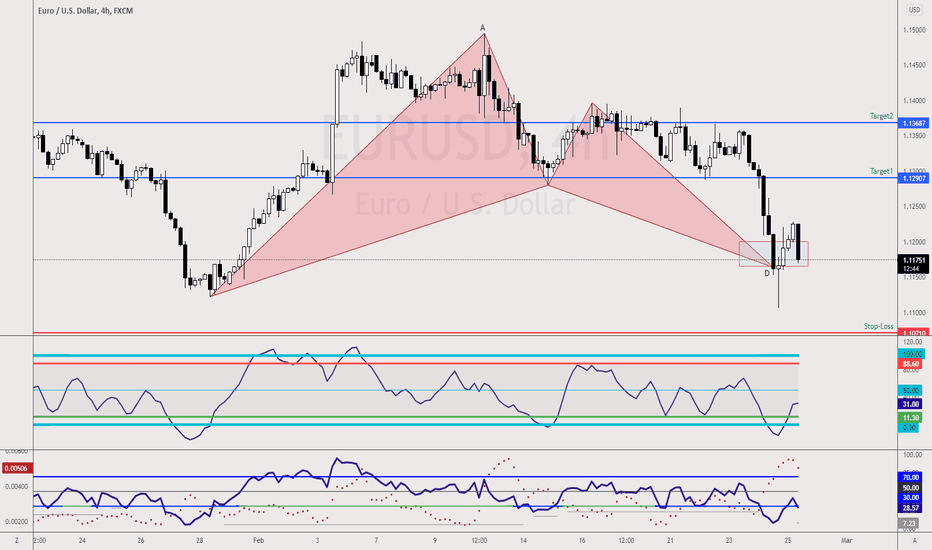Click the 1.12500 price axis label
Image resolution: width=932 pixels, height=550 pixels.
click(914, 206)
